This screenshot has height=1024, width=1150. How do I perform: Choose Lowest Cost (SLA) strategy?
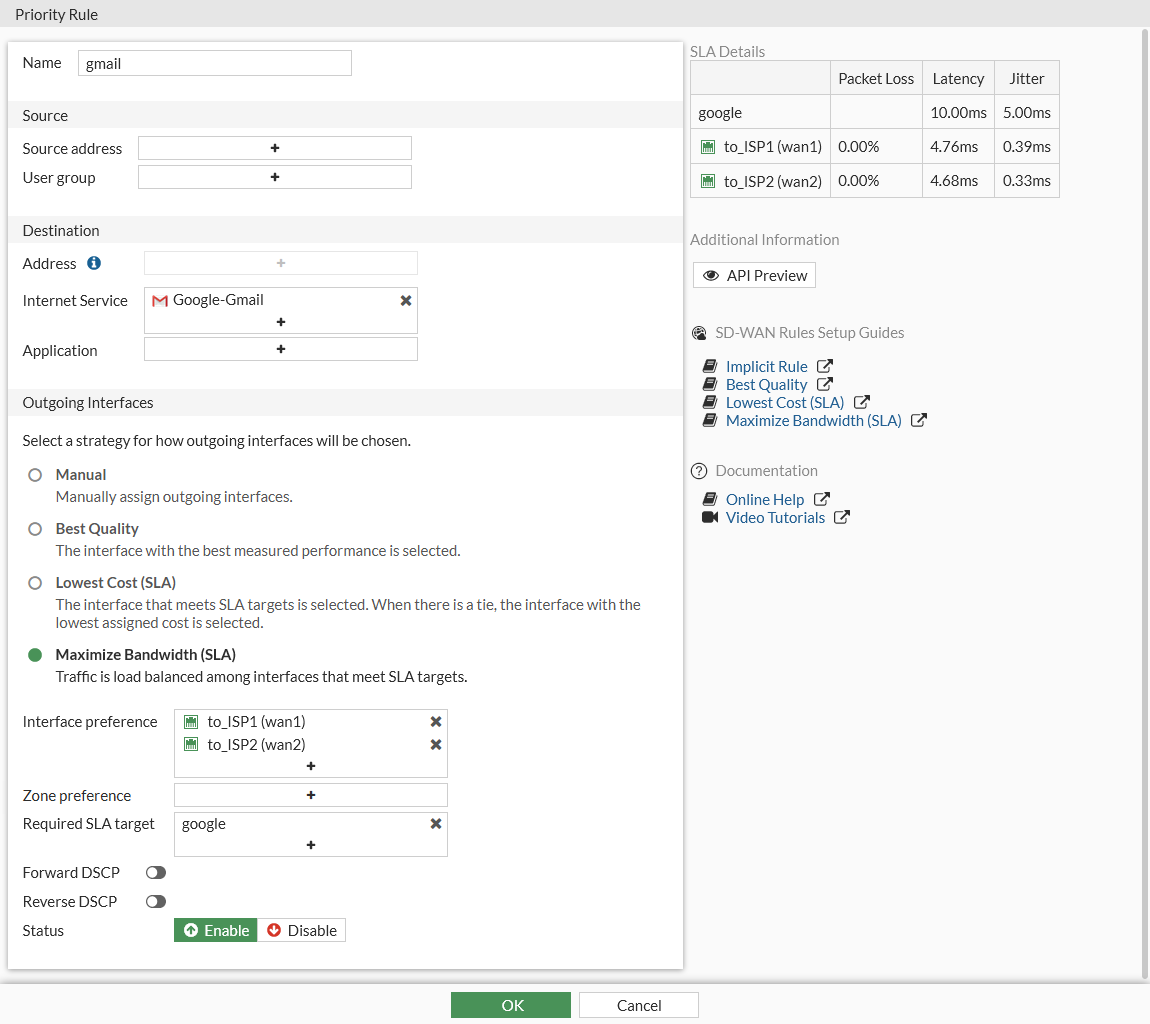coord(34,583)
